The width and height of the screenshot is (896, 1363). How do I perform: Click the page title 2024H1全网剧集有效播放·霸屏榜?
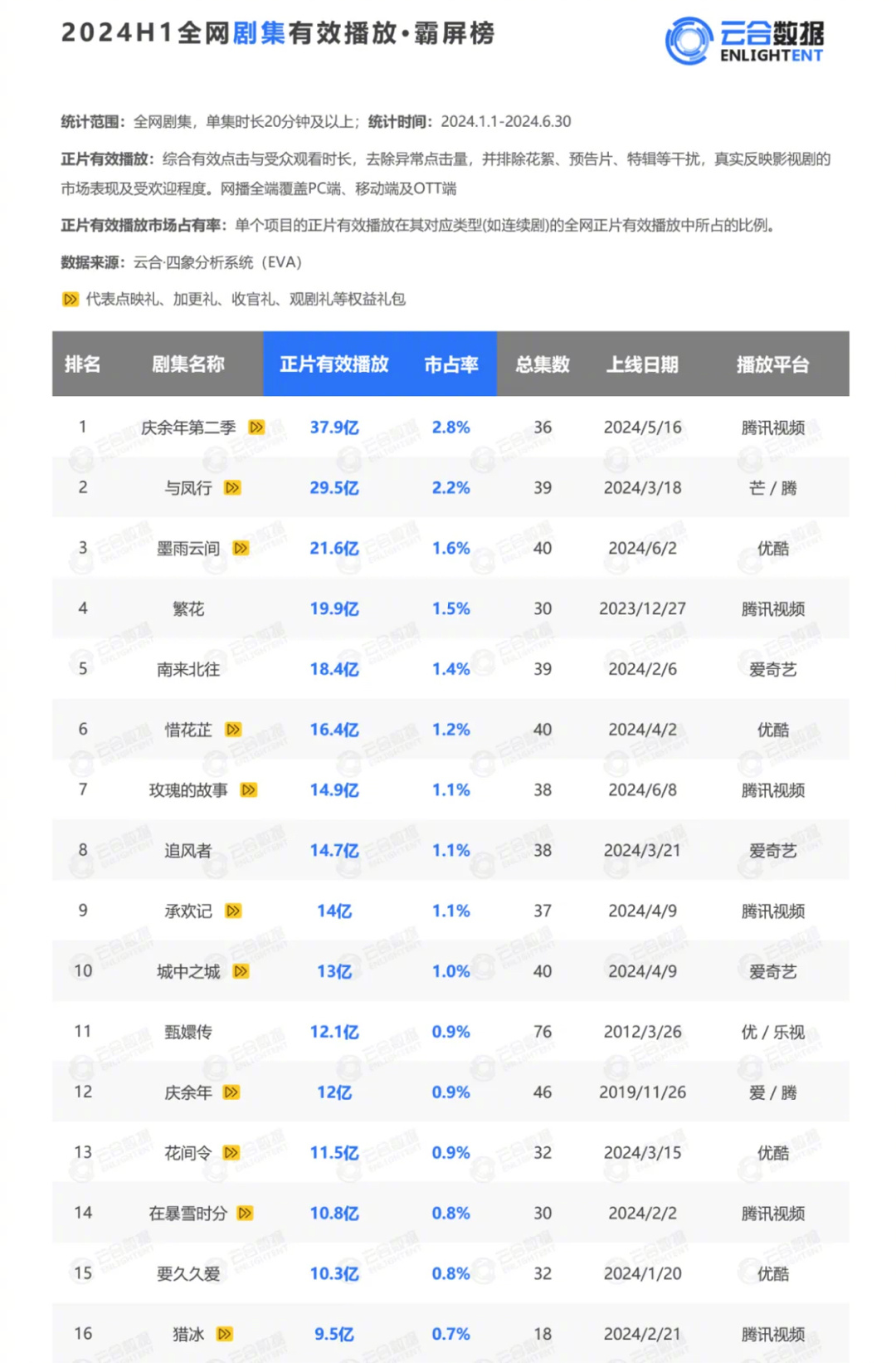pyautogui.click(x=278, y=33)
